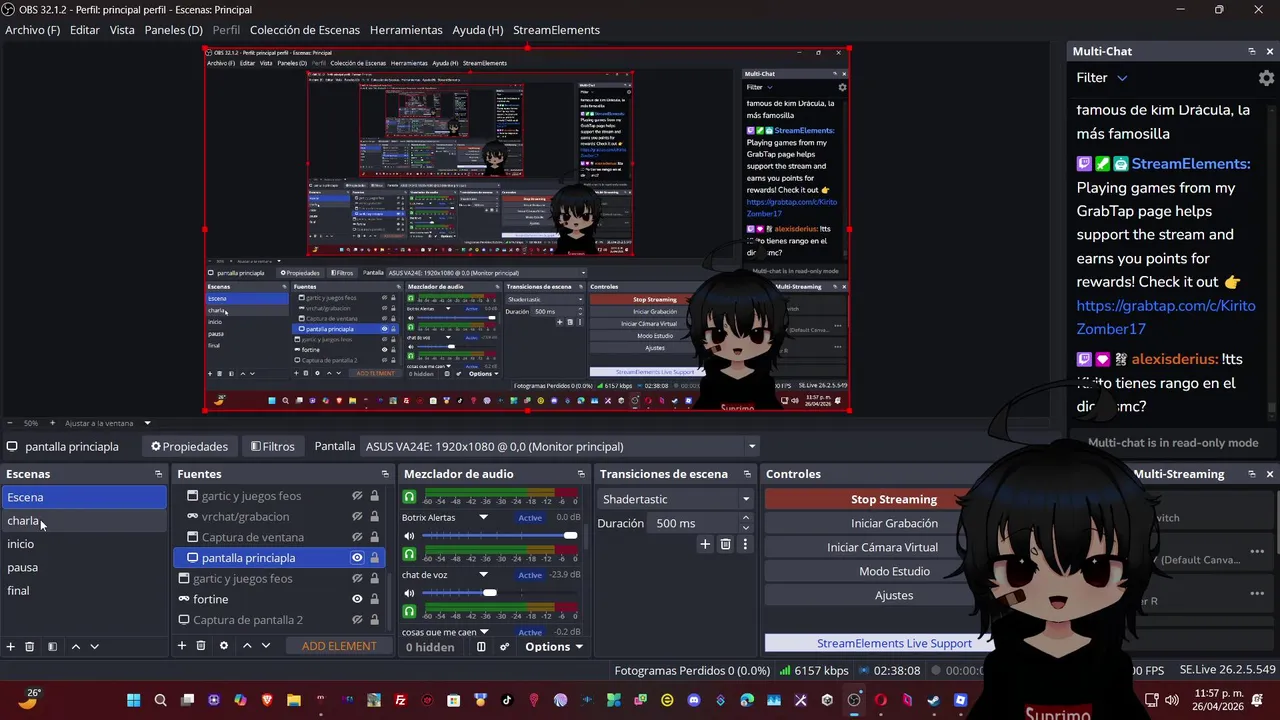Viewport: 1280px width, 720px height.
Task: Float the Mezclador de audio dock
Action: [581, 474]
